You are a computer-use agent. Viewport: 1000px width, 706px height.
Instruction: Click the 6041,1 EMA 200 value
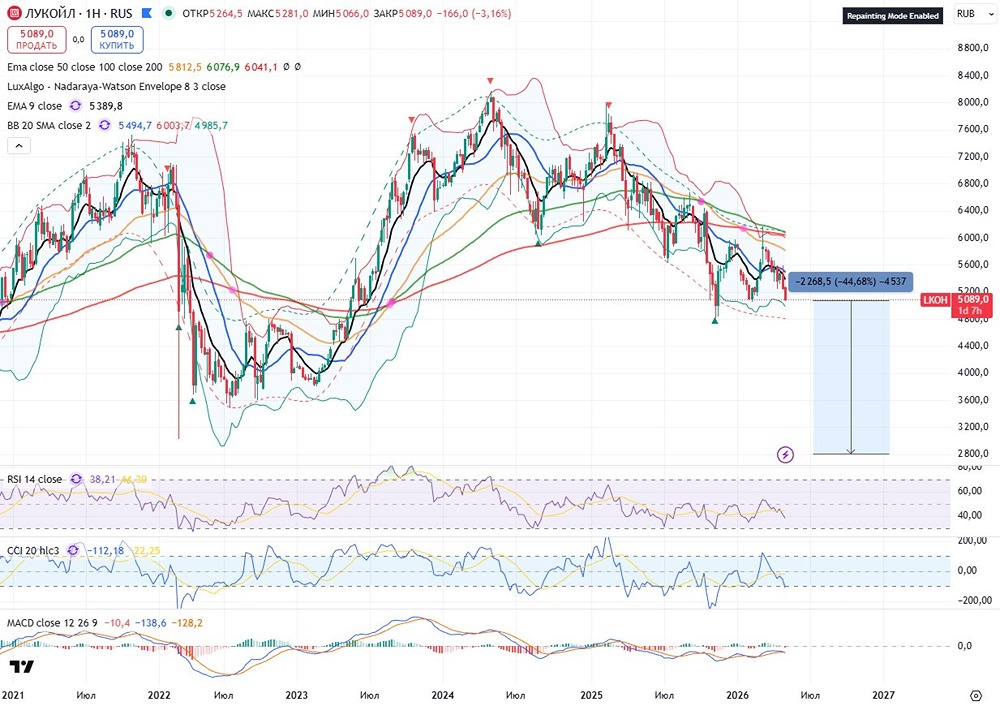click(x=261, y=67)
